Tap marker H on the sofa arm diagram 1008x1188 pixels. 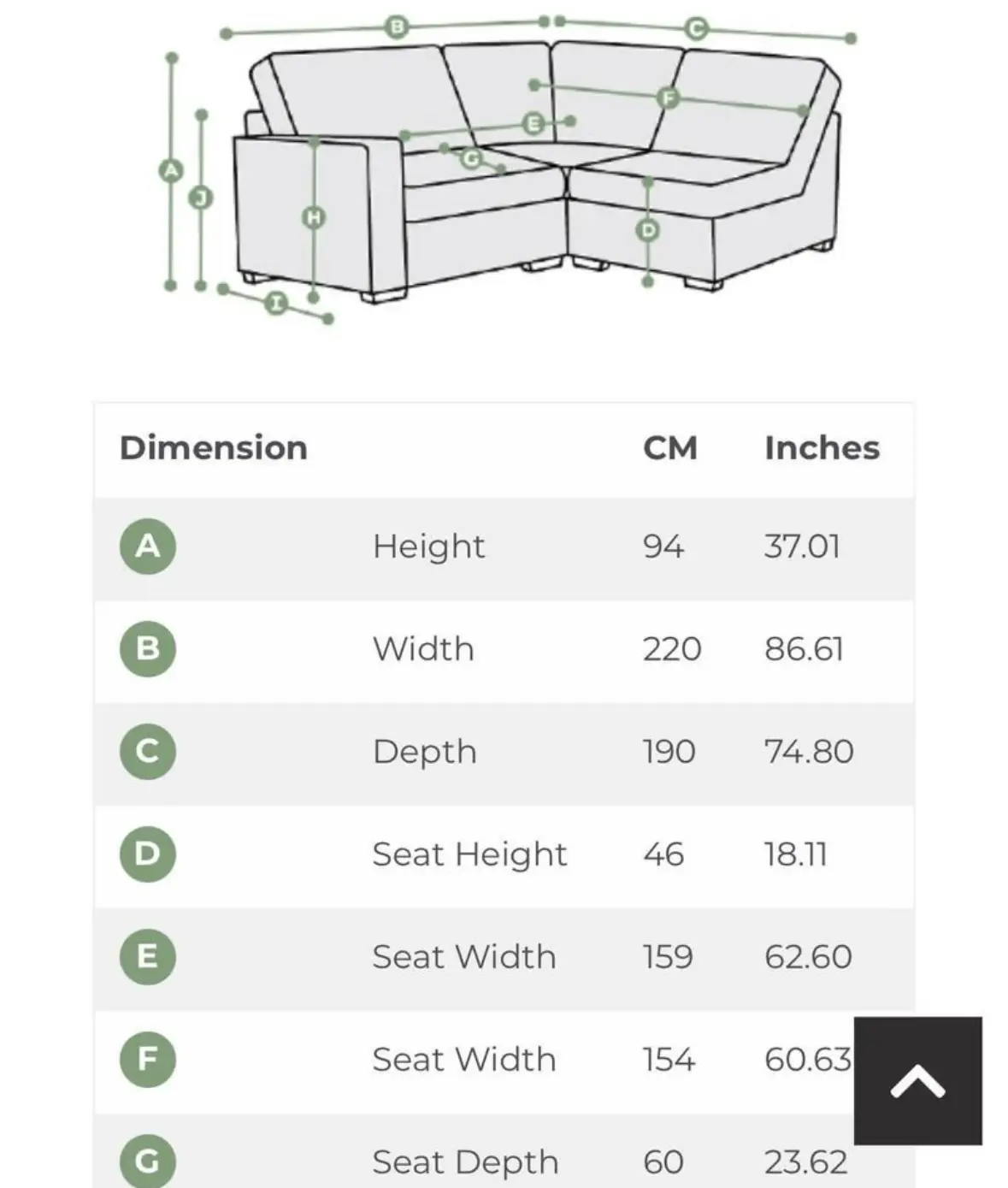pos(314,217)
